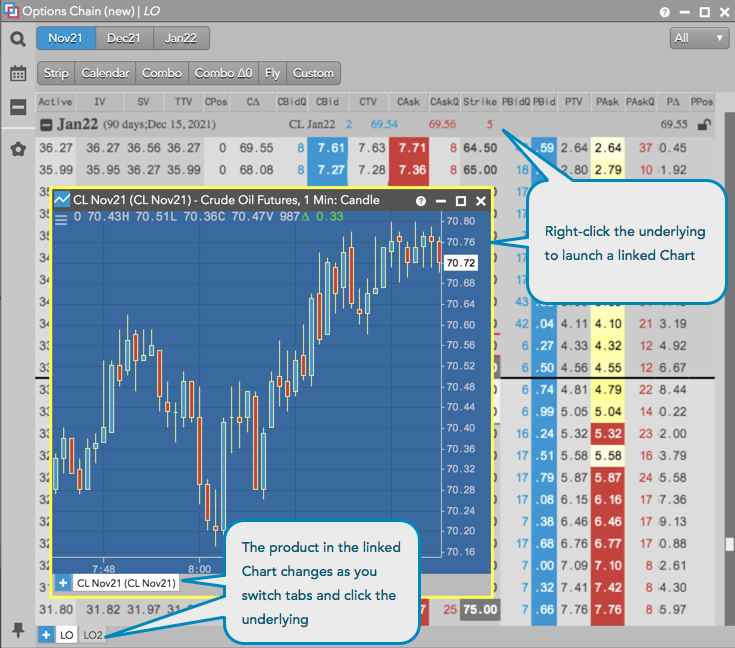Switch to the Dec21 expiry tab
This screenshot has height=648, width=735.
125,39
